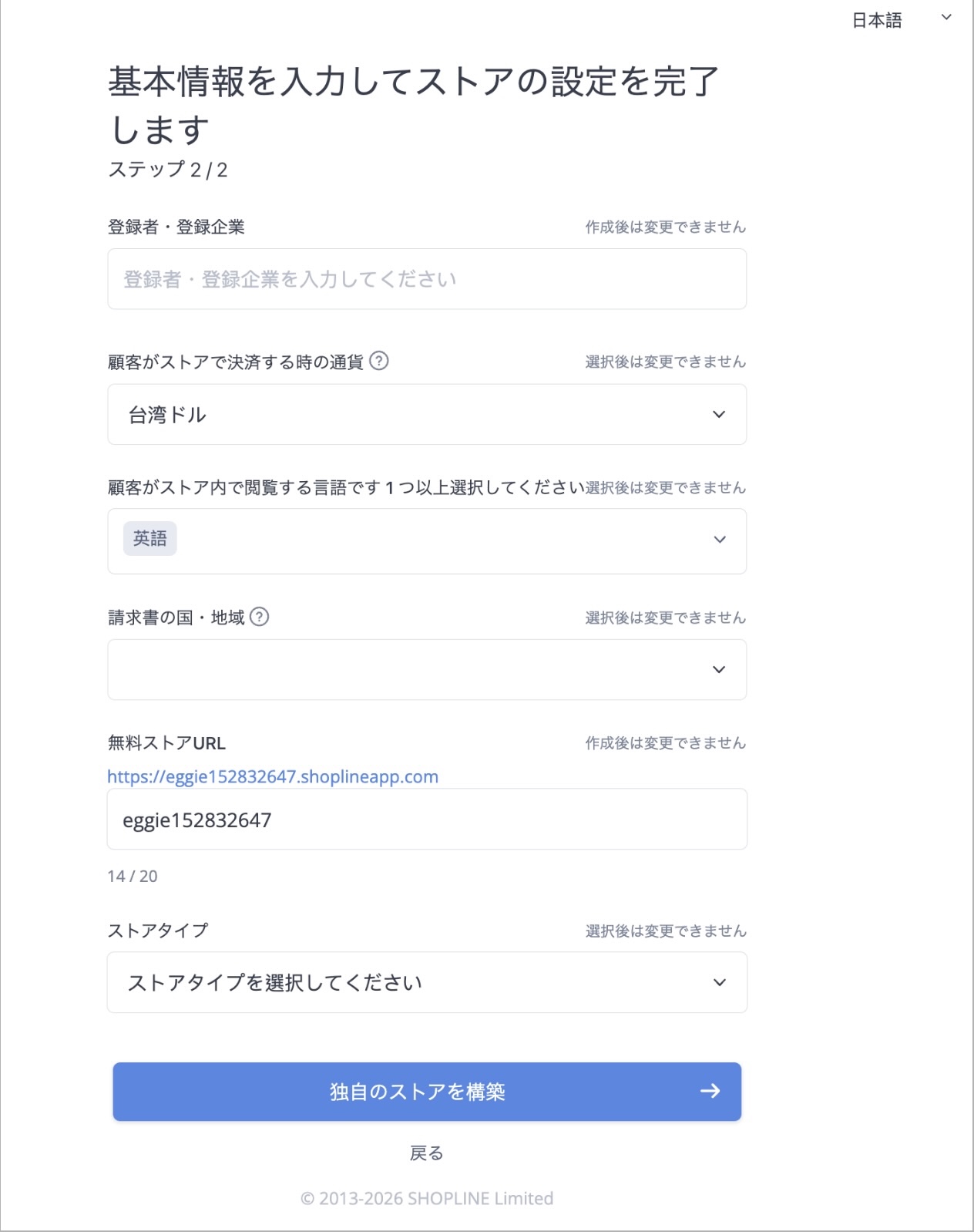The height and width of the screenshot is (1232, 974).
Task: Click help icon next to 請求書の国・地域
Action: 260,617
